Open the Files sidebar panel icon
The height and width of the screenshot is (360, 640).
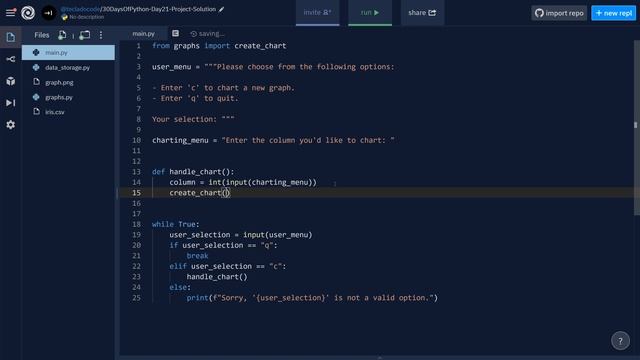[11, 37]
